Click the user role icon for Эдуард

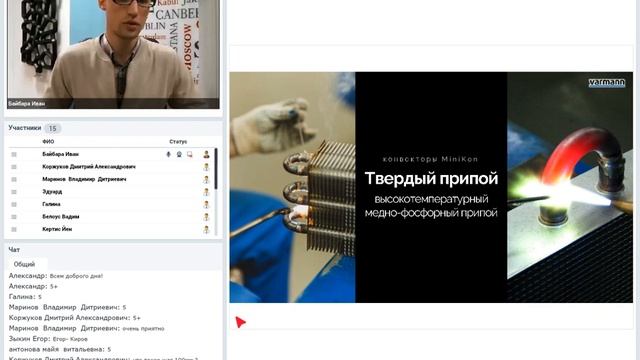tap(206, 192)
